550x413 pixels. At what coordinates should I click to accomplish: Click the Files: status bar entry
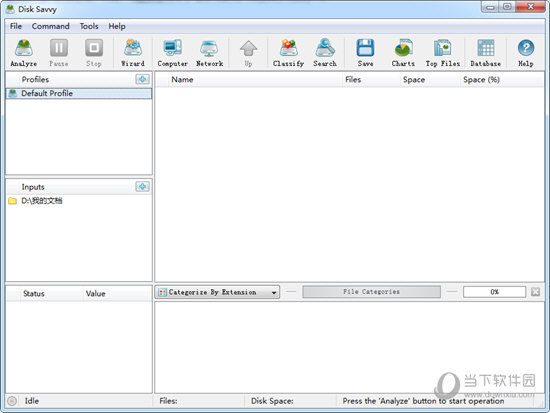coord(168,401)
